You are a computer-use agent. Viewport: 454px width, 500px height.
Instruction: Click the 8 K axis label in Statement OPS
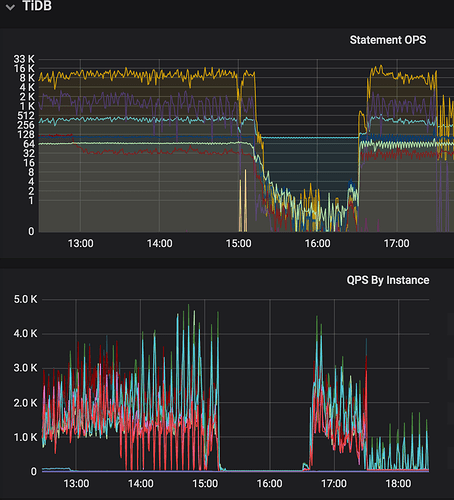coord(27,78)
